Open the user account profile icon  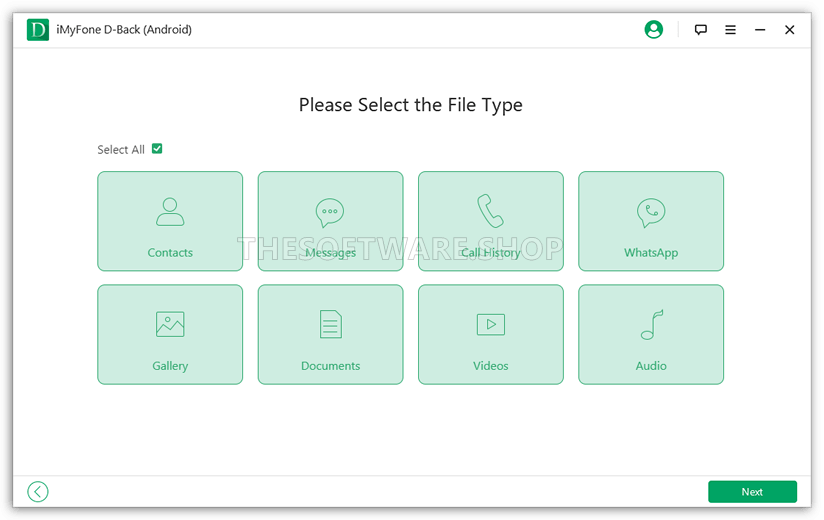tap(654, 30)
